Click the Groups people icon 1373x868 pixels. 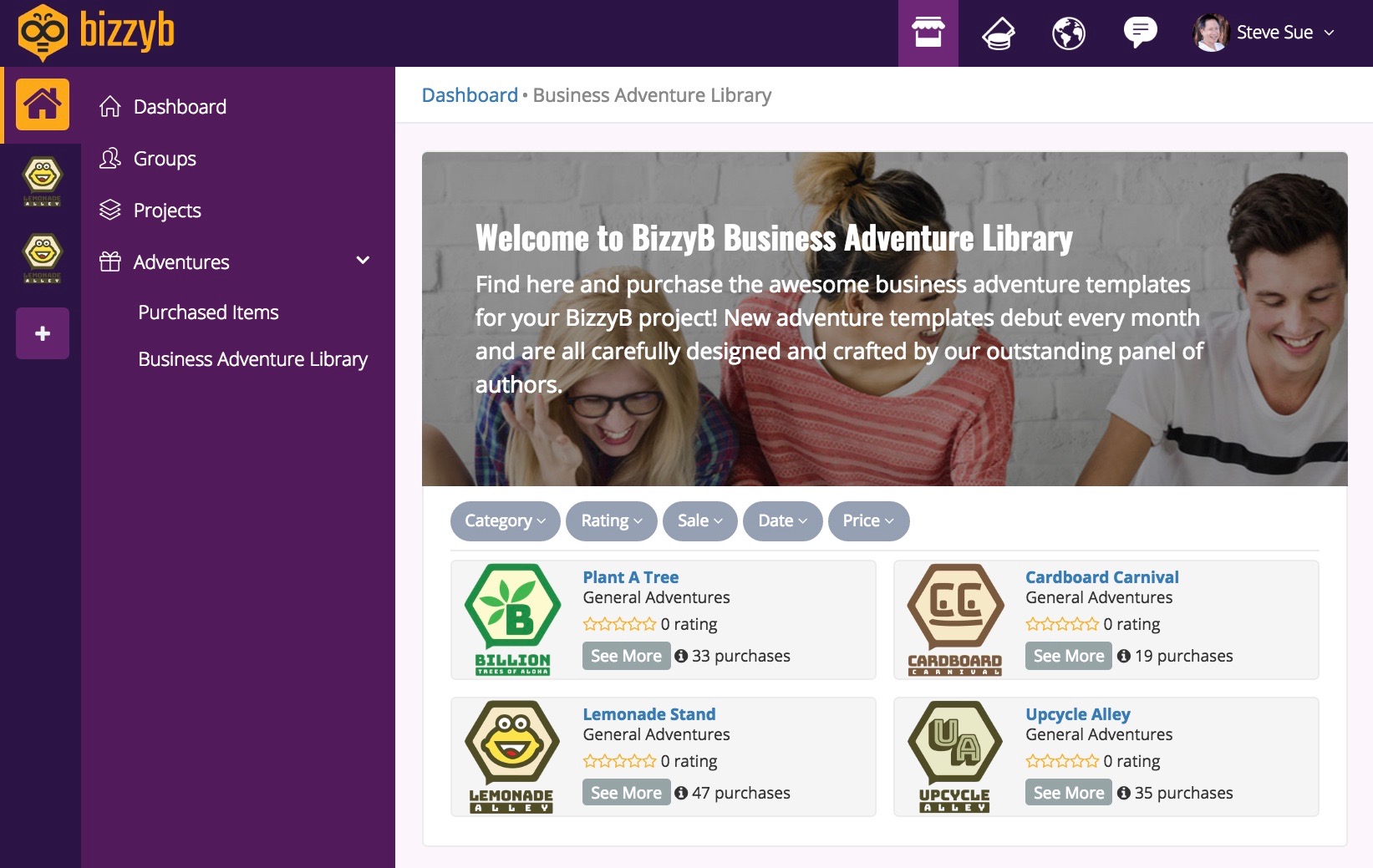click(x=110, y=158)
